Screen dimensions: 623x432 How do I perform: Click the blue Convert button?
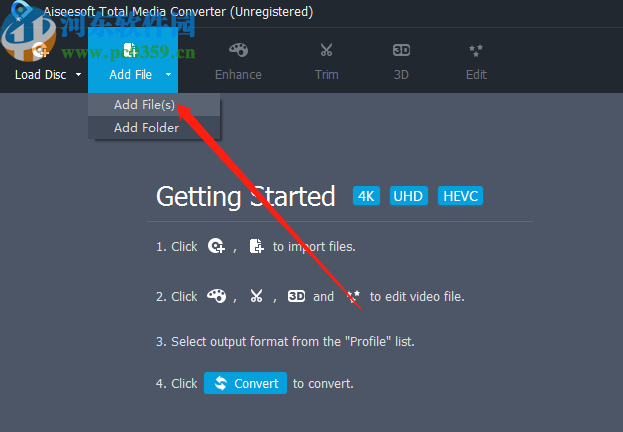(246, 383)
